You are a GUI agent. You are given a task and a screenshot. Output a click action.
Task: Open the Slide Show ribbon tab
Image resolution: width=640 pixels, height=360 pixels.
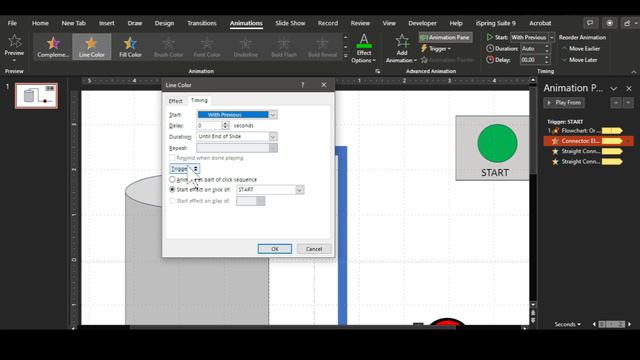[x=290, y=23]
